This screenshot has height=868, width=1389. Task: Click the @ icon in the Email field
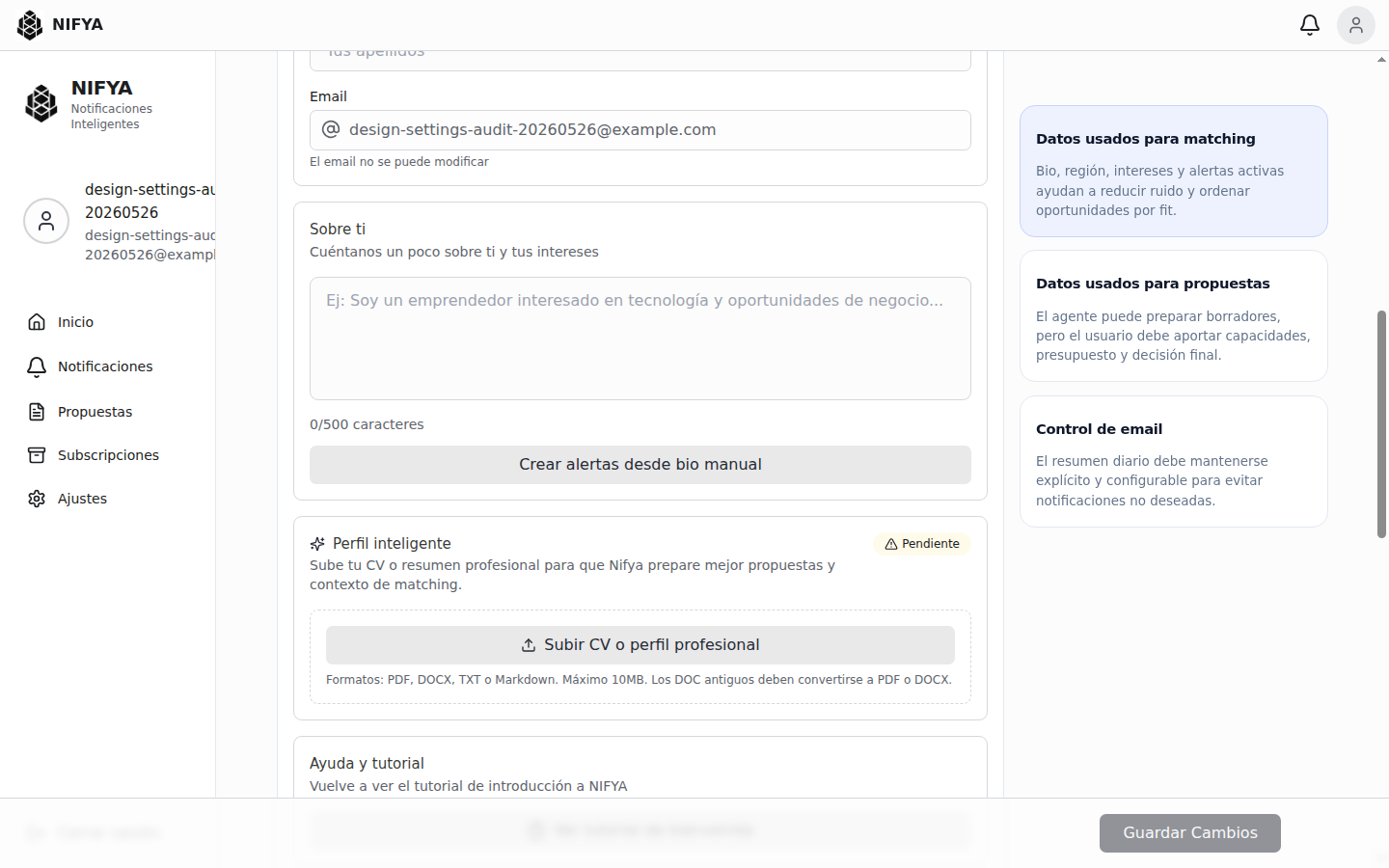tap(331, 129)
